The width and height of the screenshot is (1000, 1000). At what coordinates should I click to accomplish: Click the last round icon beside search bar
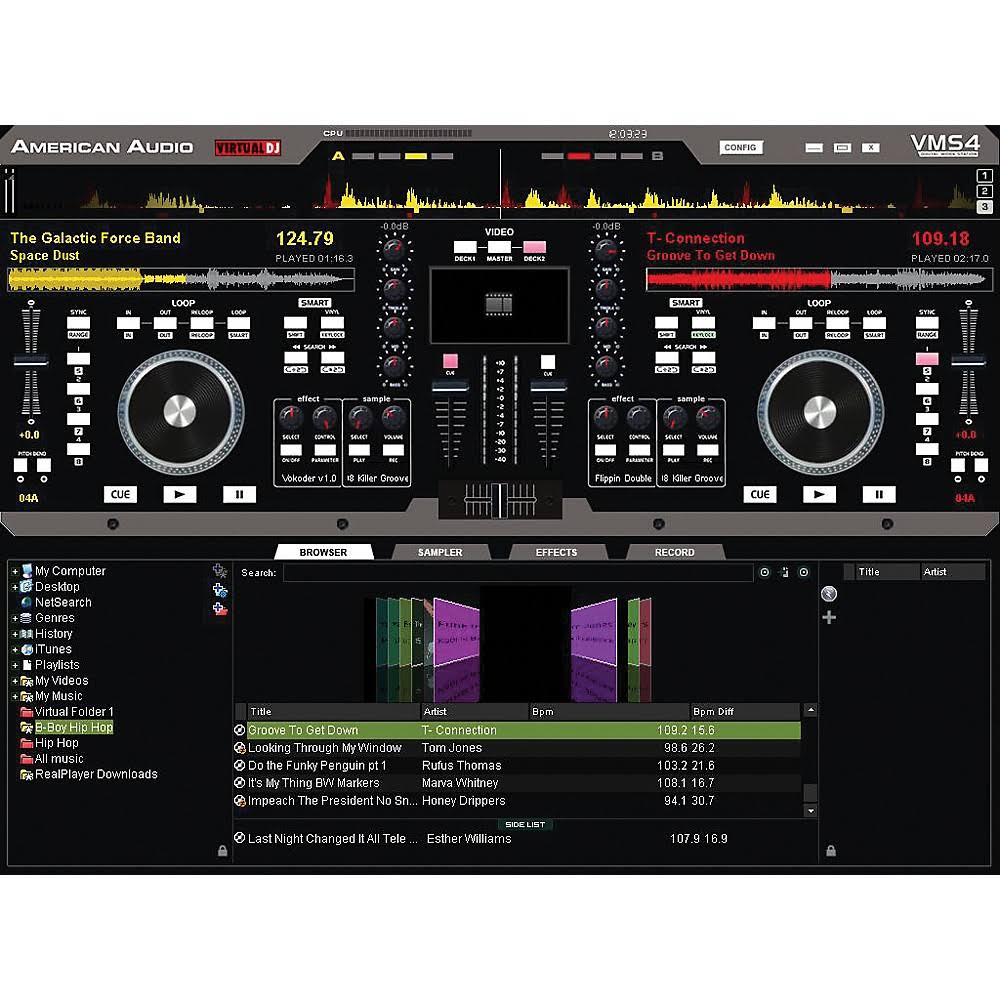(804, 573)
